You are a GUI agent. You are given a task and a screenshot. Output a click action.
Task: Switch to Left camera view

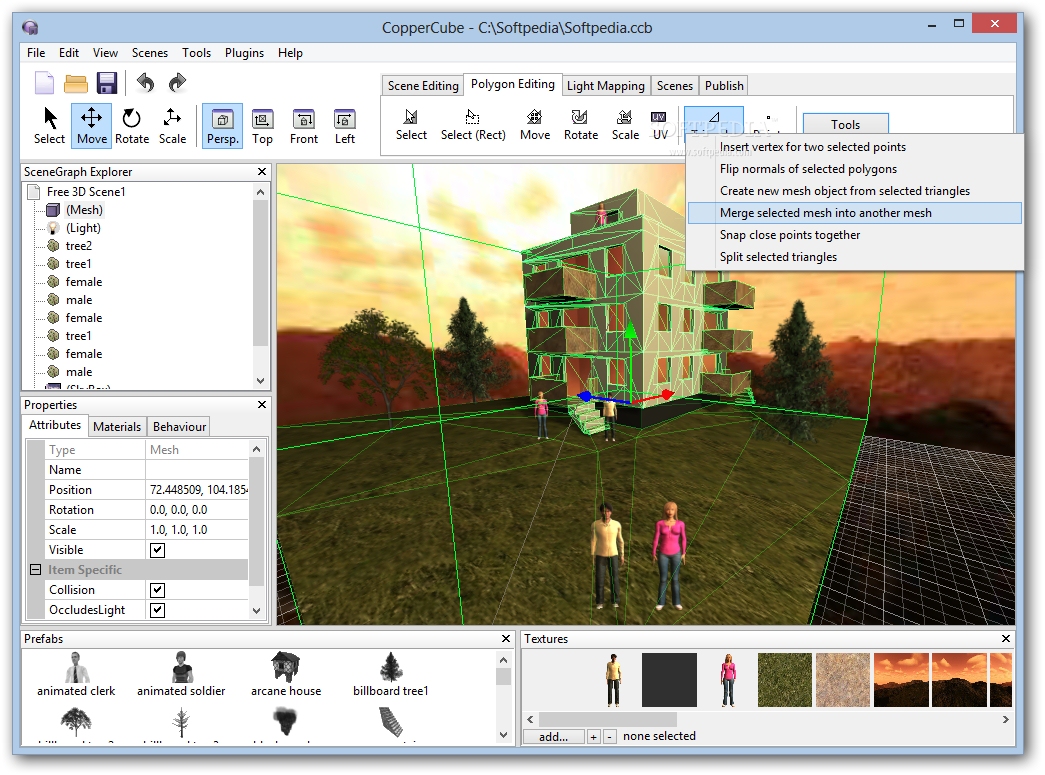click(345, 125)
